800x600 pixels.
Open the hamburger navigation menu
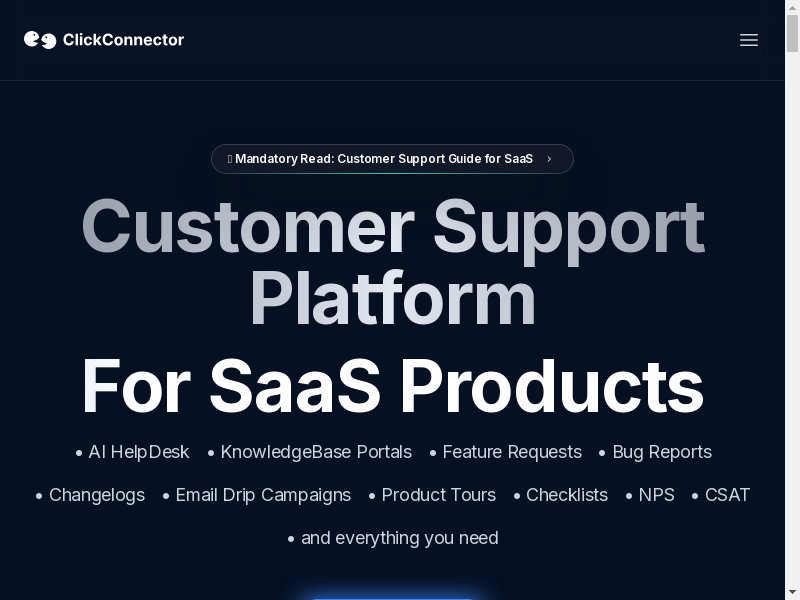749,40
